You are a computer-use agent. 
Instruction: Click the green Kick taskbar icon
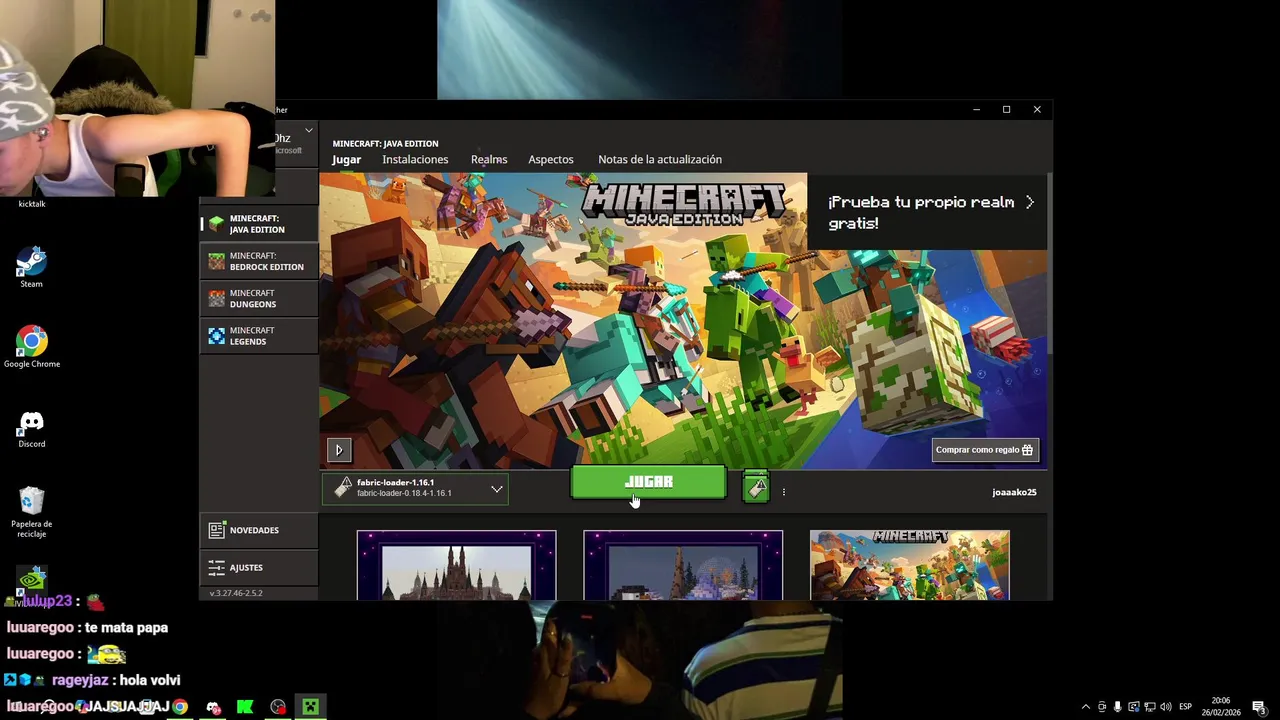pos(245,707)
